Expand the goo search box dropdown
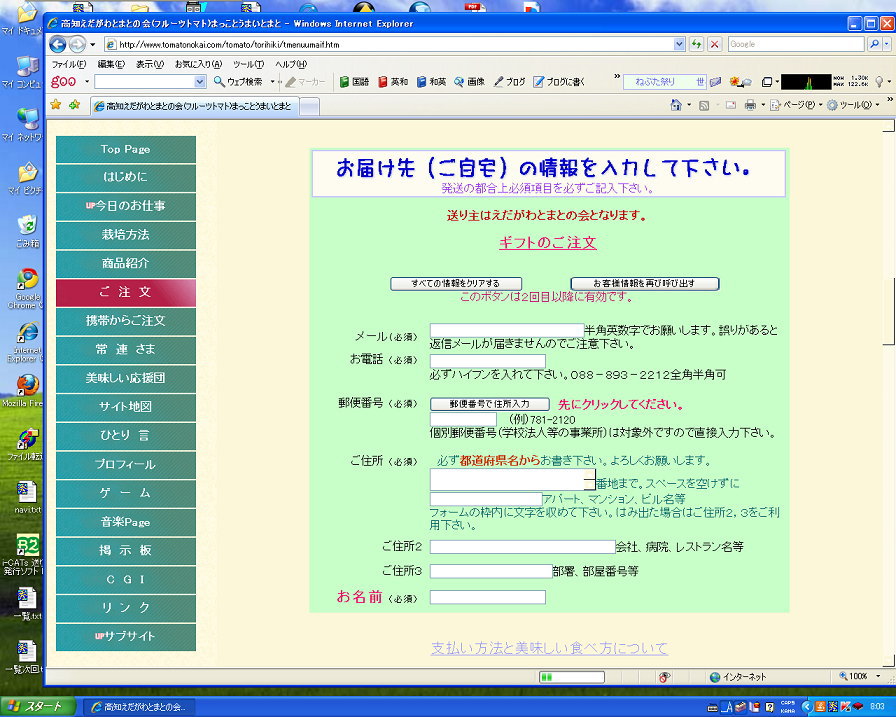 [x=200, y=82]
